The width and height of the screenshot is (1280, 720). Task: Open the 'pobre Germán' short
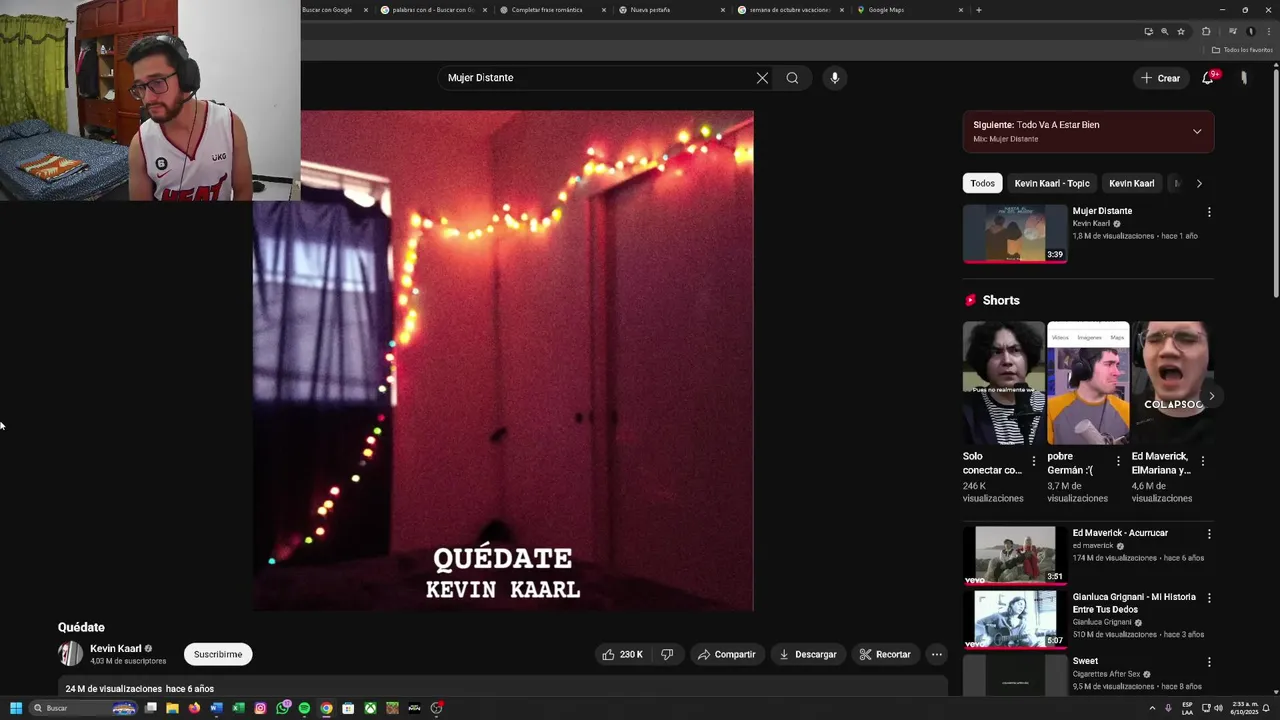click(x=1088, y=383)
